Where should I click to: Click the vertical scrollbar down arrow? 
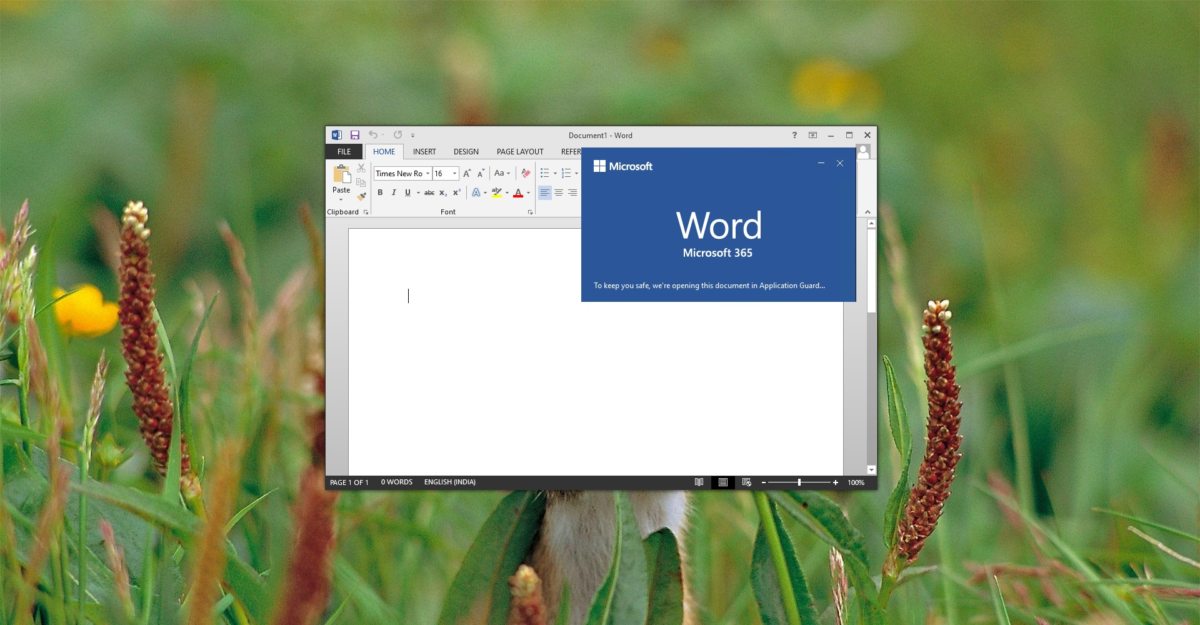[871, 469]
